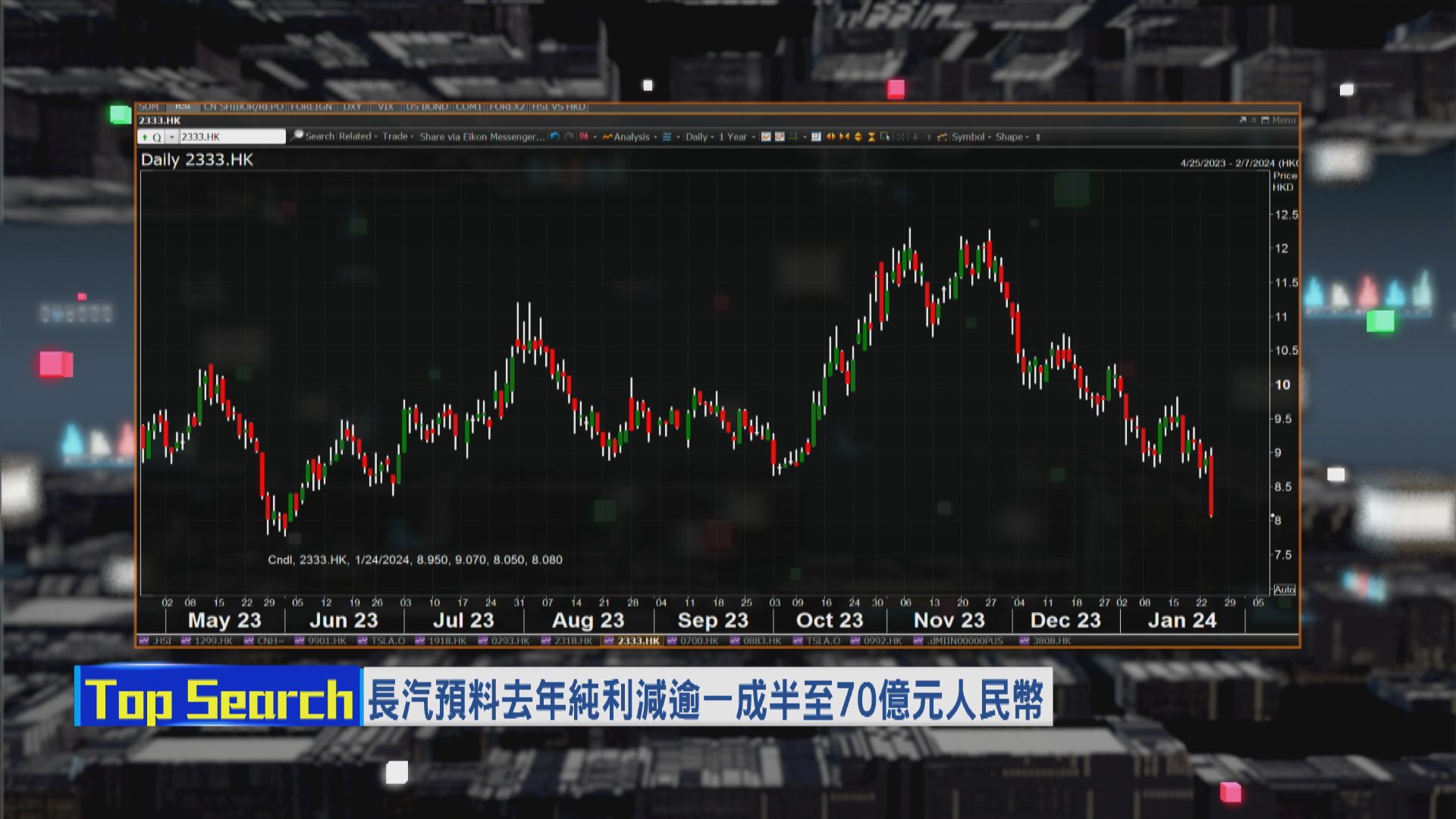Click the collapse caret icon beside window icon
Viewport: 1456px width, 819px height.
[1254, 120]
